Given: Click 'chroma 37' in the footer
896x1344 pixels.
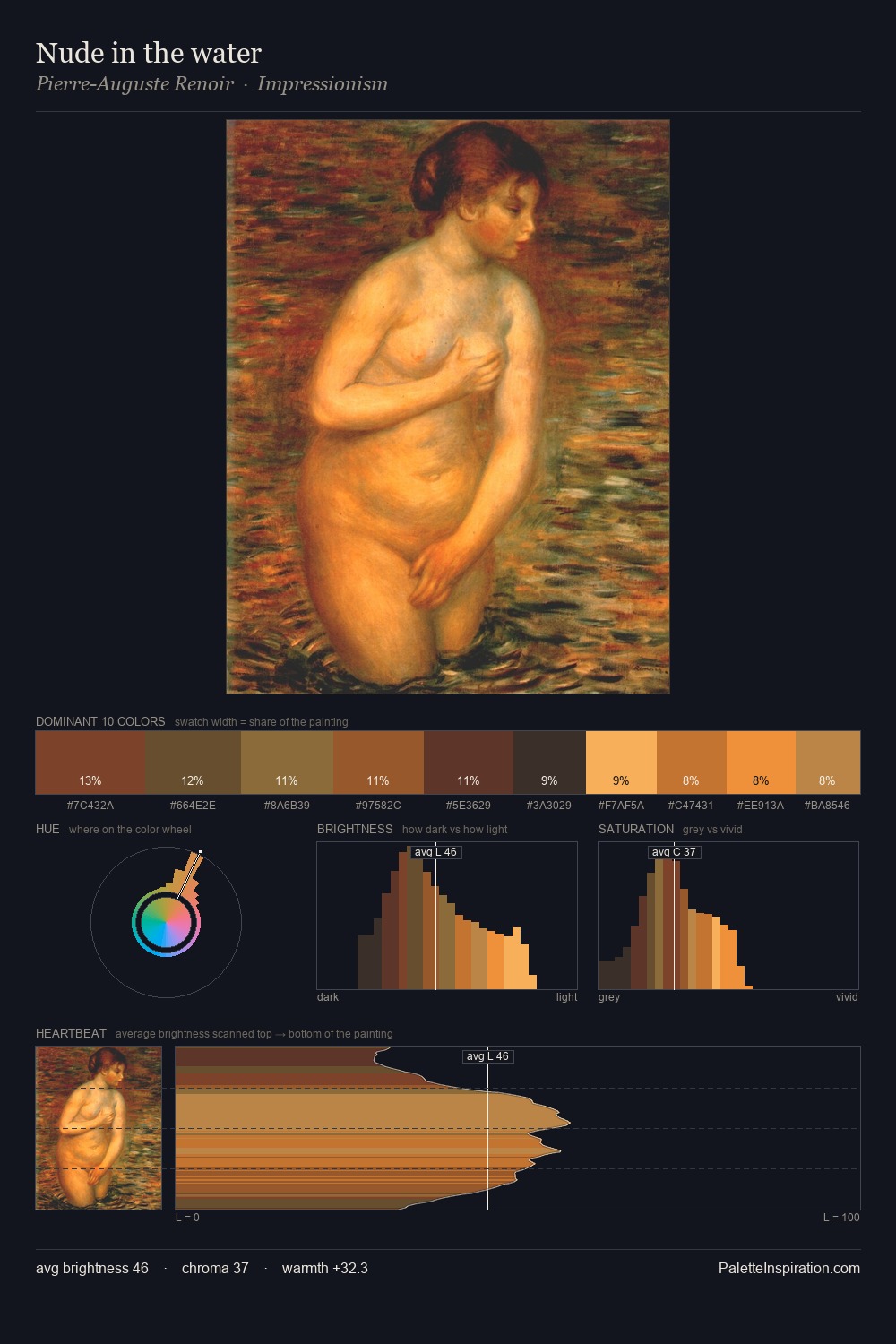Looking at the screenshot, I should [x=215, y=1268].
